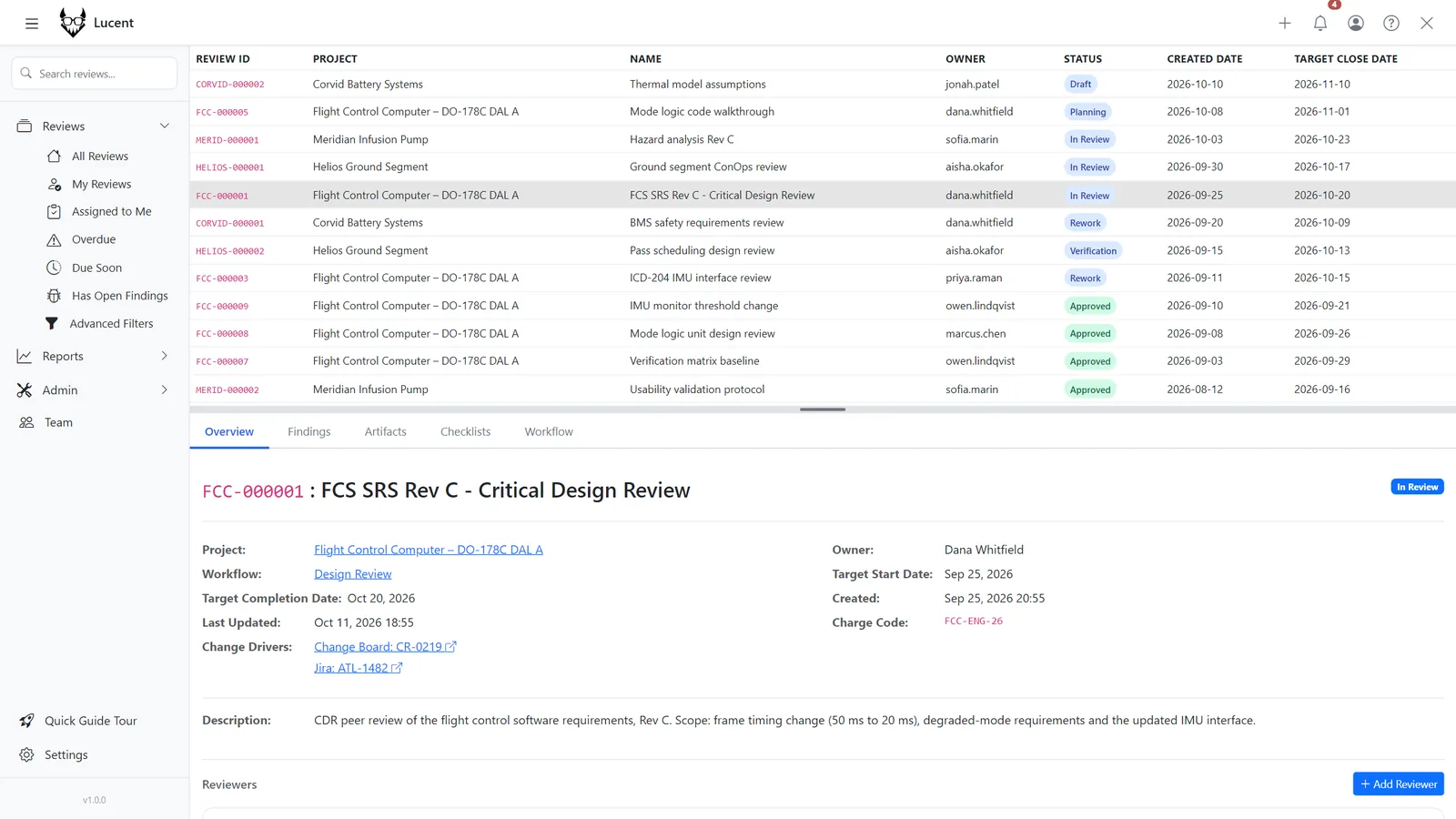The image size is (1456, 819).
Task: Click the FCC-ENG-26 charge code
Action: [x=974, y=622]
